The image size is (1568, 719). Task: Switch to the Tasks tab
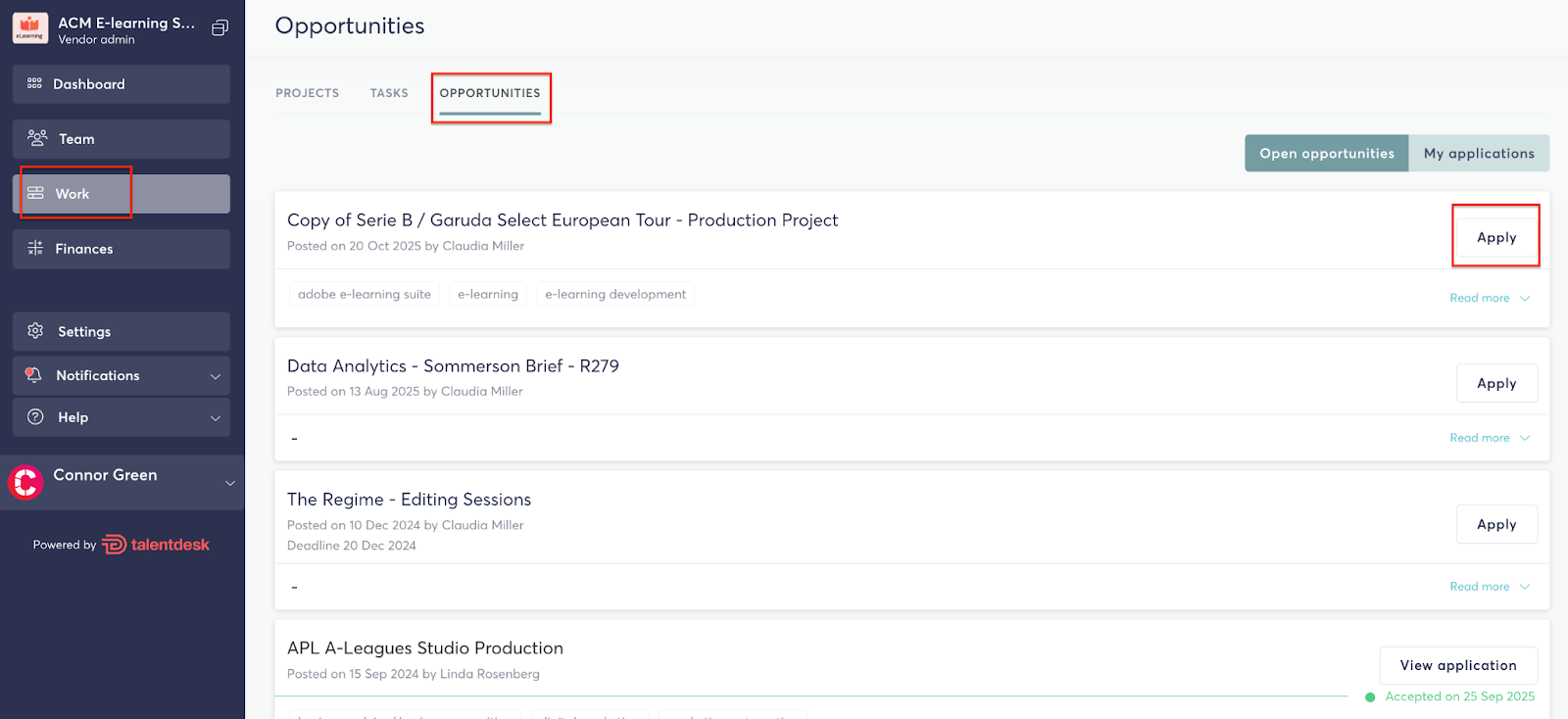(x=389, y=93)
